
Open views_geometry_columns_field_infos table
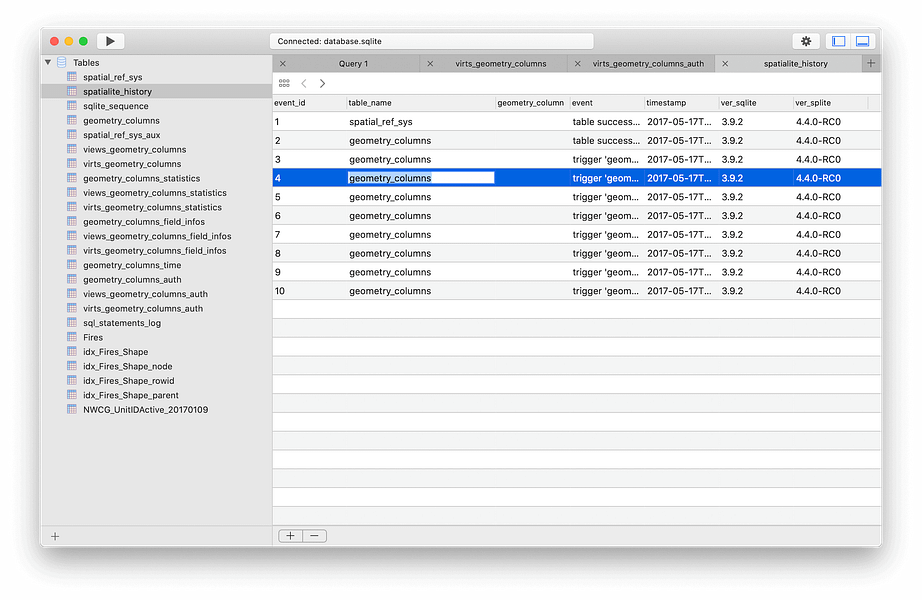click(x=156, y=236)
